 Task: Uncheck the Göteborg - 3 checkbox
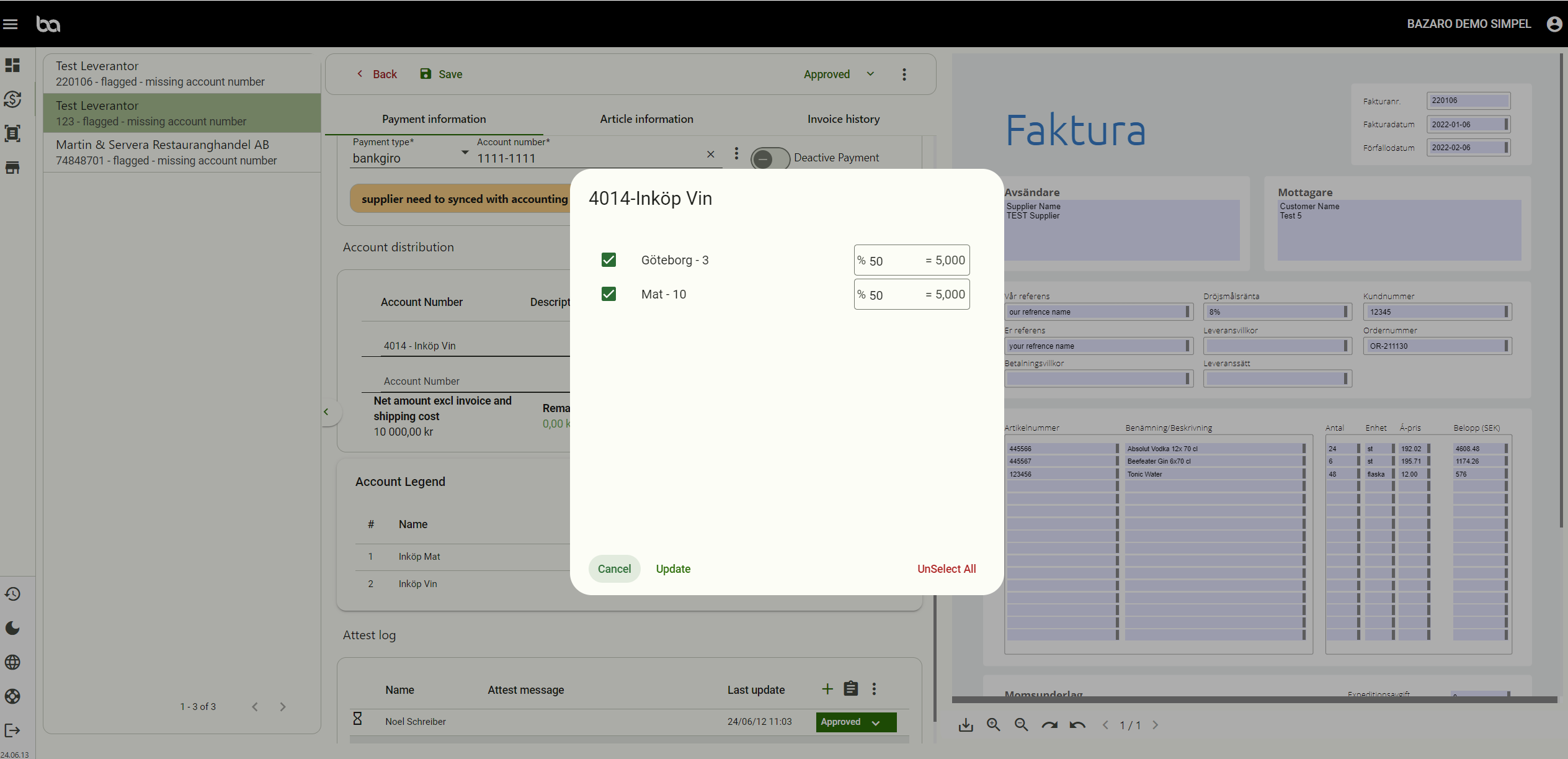point(608,260)
